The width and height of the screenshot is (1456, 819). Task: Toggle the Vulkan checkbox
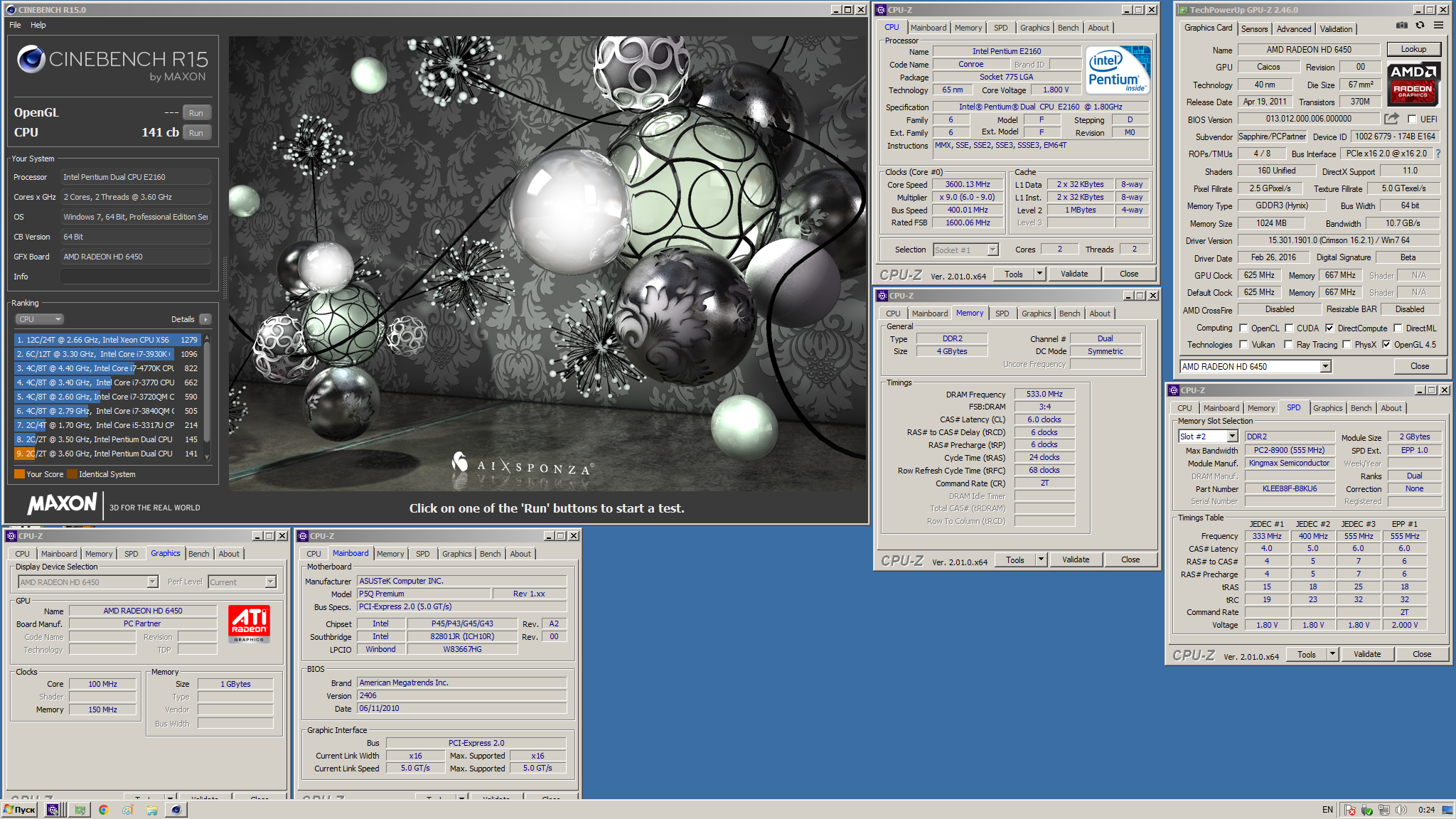[1243, 345]
